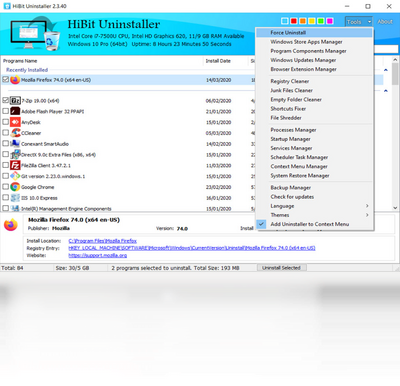Sort by Programs Name column header
Image resolution: width=400 pixels, height=386 pixels.
pyautogui.click(x=102, y=61)
